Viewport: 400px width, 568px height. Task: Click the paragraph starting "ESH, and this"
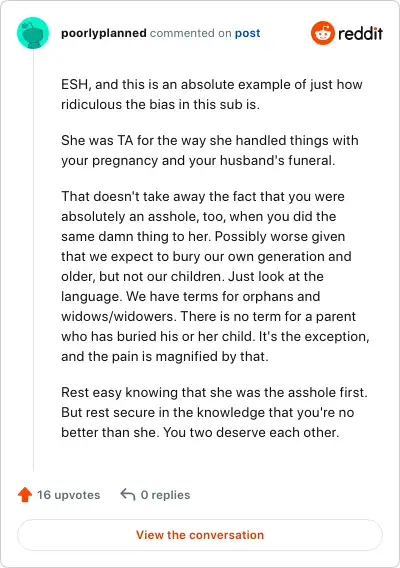pos(212,94)
